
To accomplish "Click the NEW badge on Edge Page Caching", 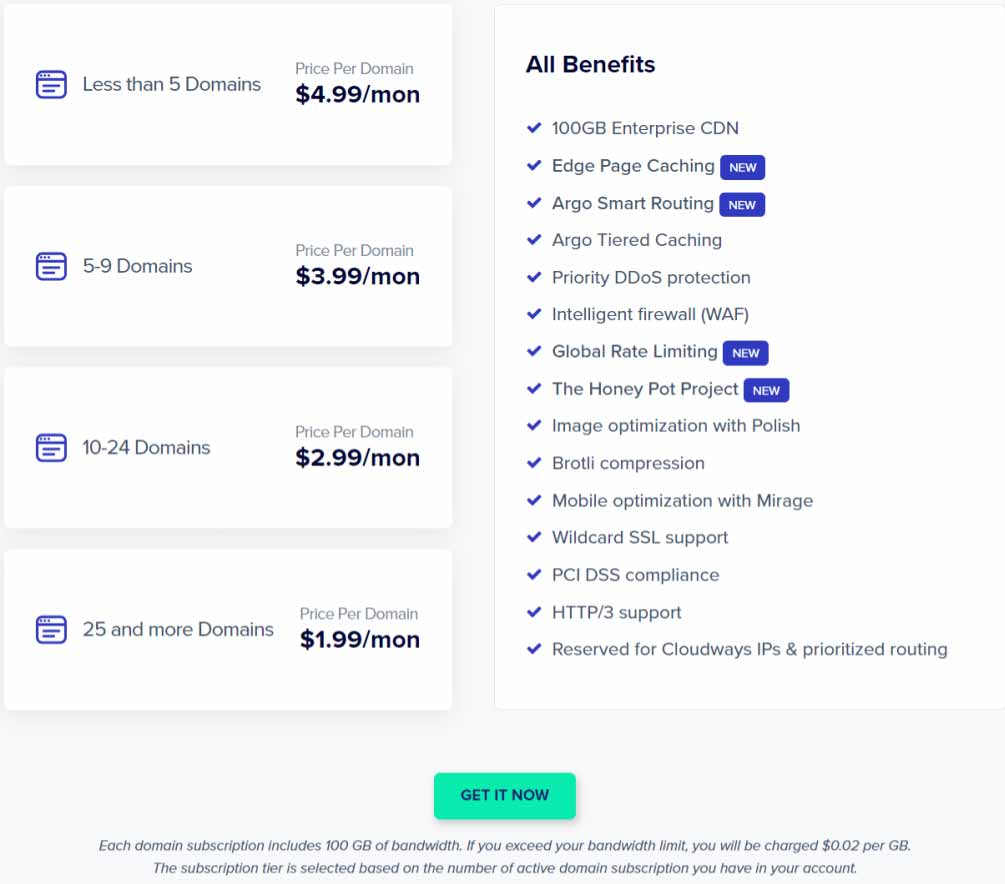I will point(743,167).
